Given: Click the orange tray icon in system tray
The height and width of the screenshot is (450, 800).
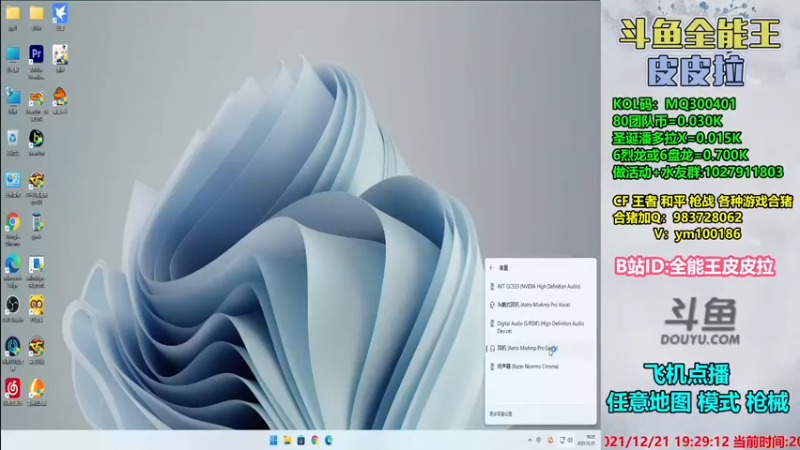Looking at the screenshot, I should tap(550, 440).
